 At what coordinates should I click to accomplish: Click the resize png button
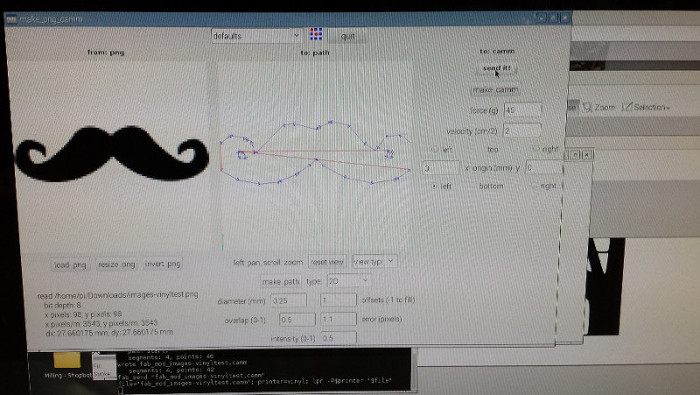click(x=117, y=265)
